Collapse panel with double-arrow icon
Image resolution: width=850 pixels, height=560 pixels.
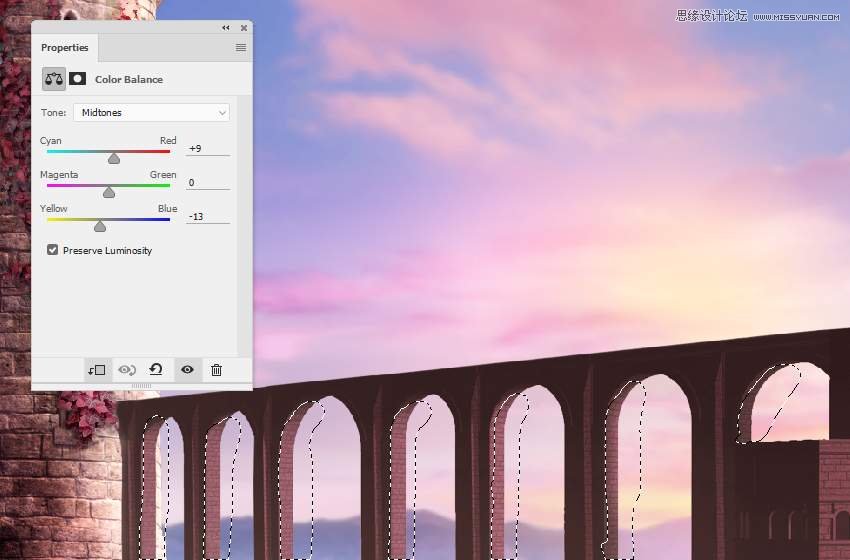226,28
